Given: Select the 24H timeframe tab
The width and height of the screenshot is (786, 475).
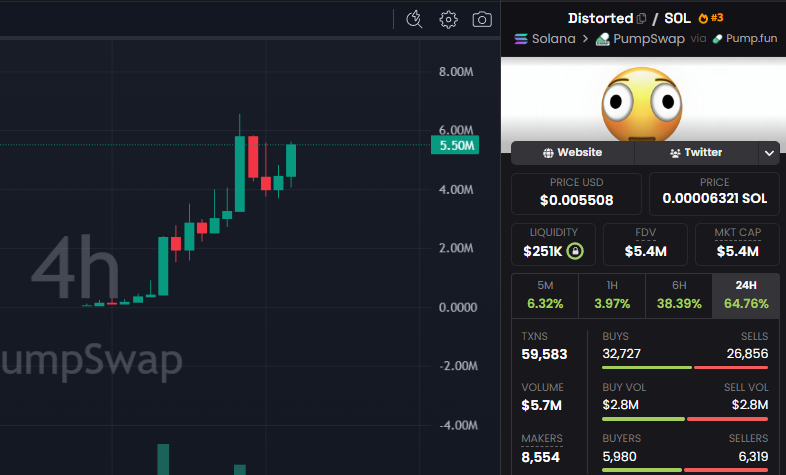Looking at the screenshot, I should pos(746,296).
